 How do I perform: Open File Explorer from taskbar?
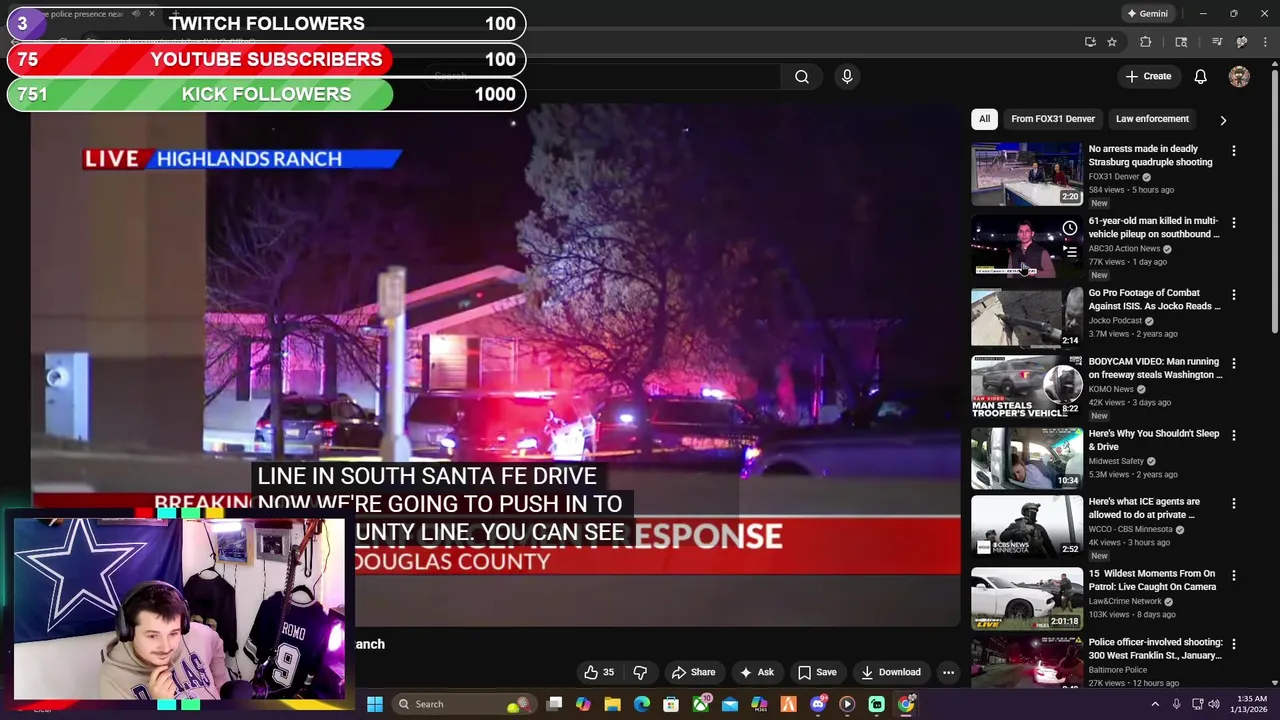click(613, 704)
